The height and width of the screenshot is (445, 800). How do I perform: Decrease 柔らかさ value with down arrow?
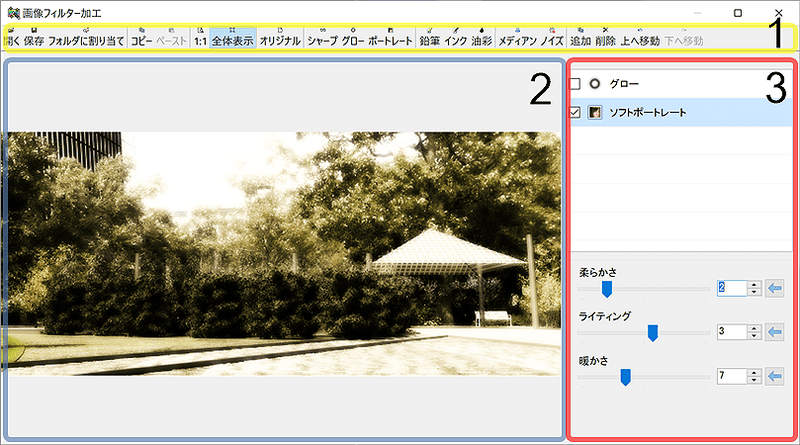754,292
